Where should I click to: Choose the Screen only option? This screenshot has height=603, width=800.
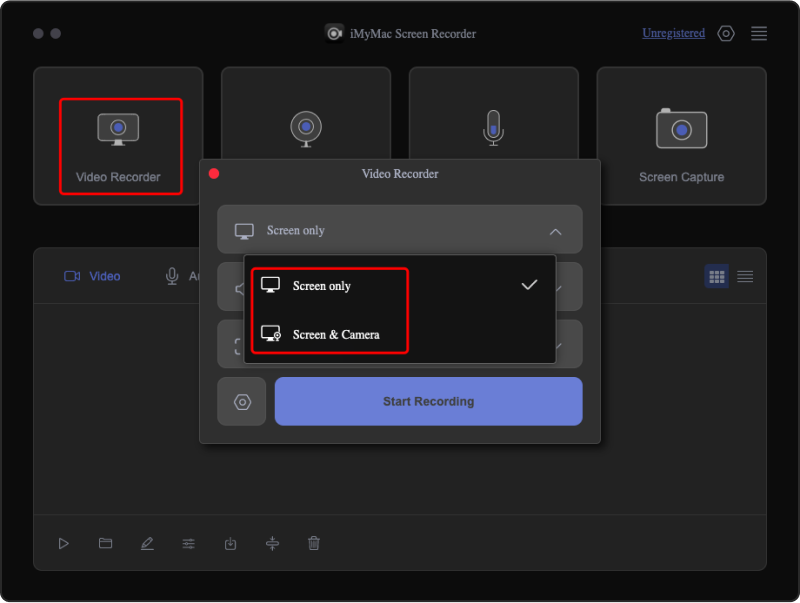click(321, 286)
